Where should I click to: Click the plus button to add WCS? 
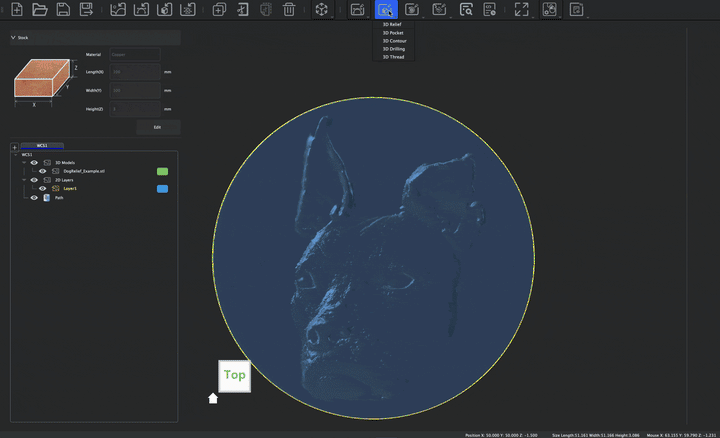pos(14,147)
